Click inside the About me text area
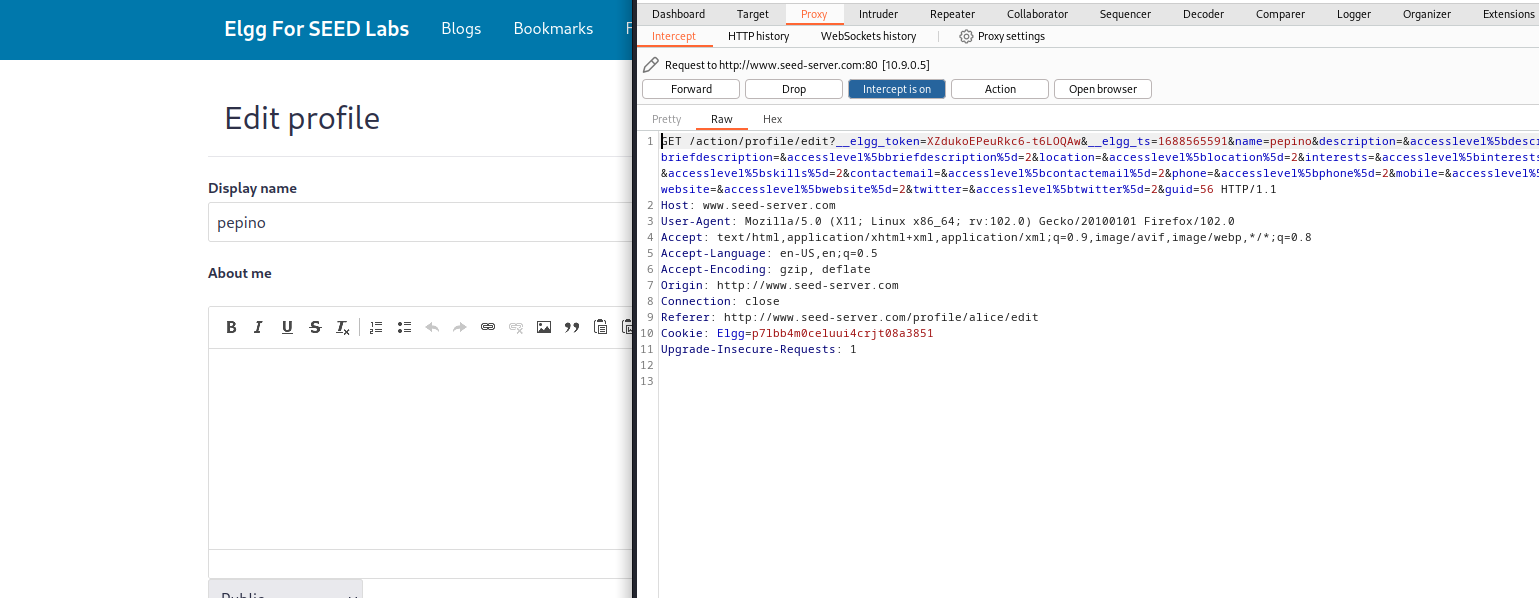Viewport: 1539px width, 598px height. coord(421,448)
